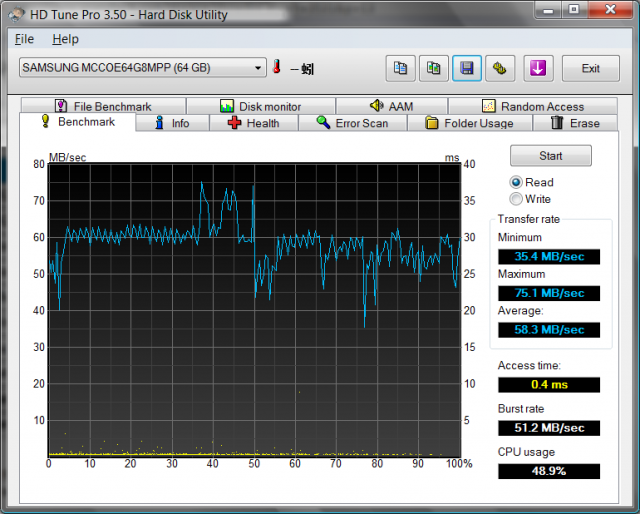Click the Burst rate 51.2 MB/sec value
The image size is (640, 514).
[x=549, y=428]
